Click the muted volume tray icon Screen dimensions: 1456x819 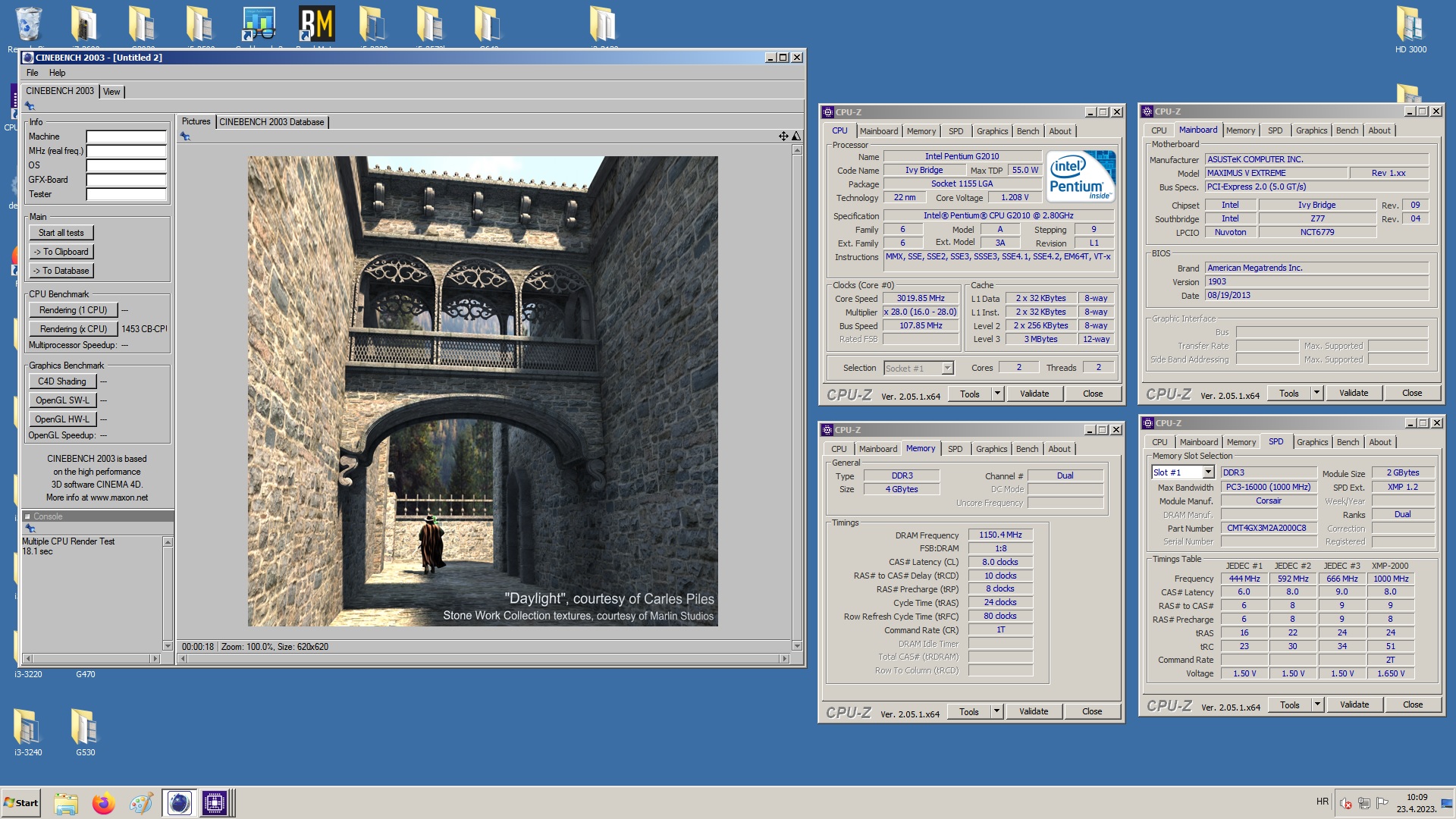1346,803
